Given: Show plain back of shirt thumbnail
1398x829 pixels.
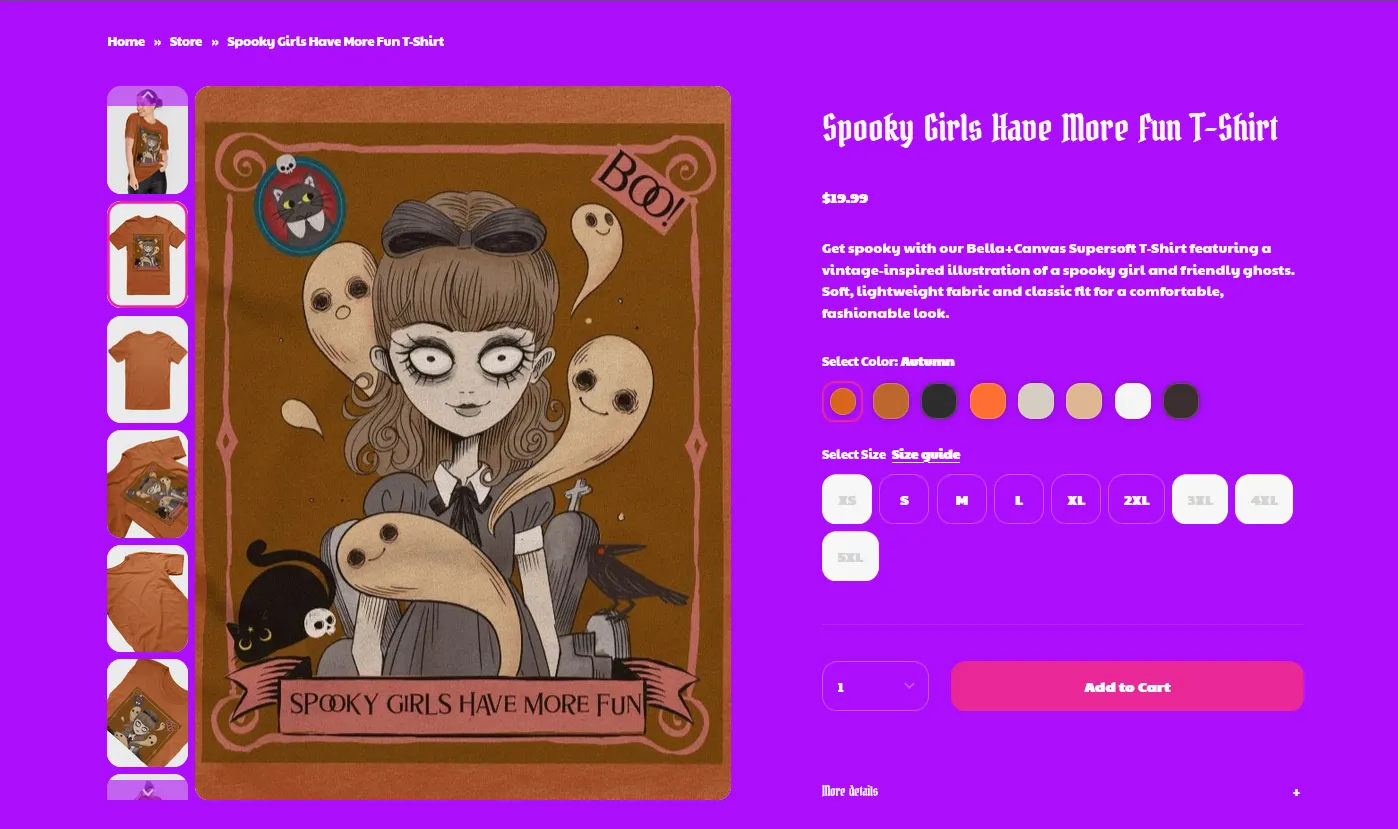Looking at the screenshot, I should point(148,369).
